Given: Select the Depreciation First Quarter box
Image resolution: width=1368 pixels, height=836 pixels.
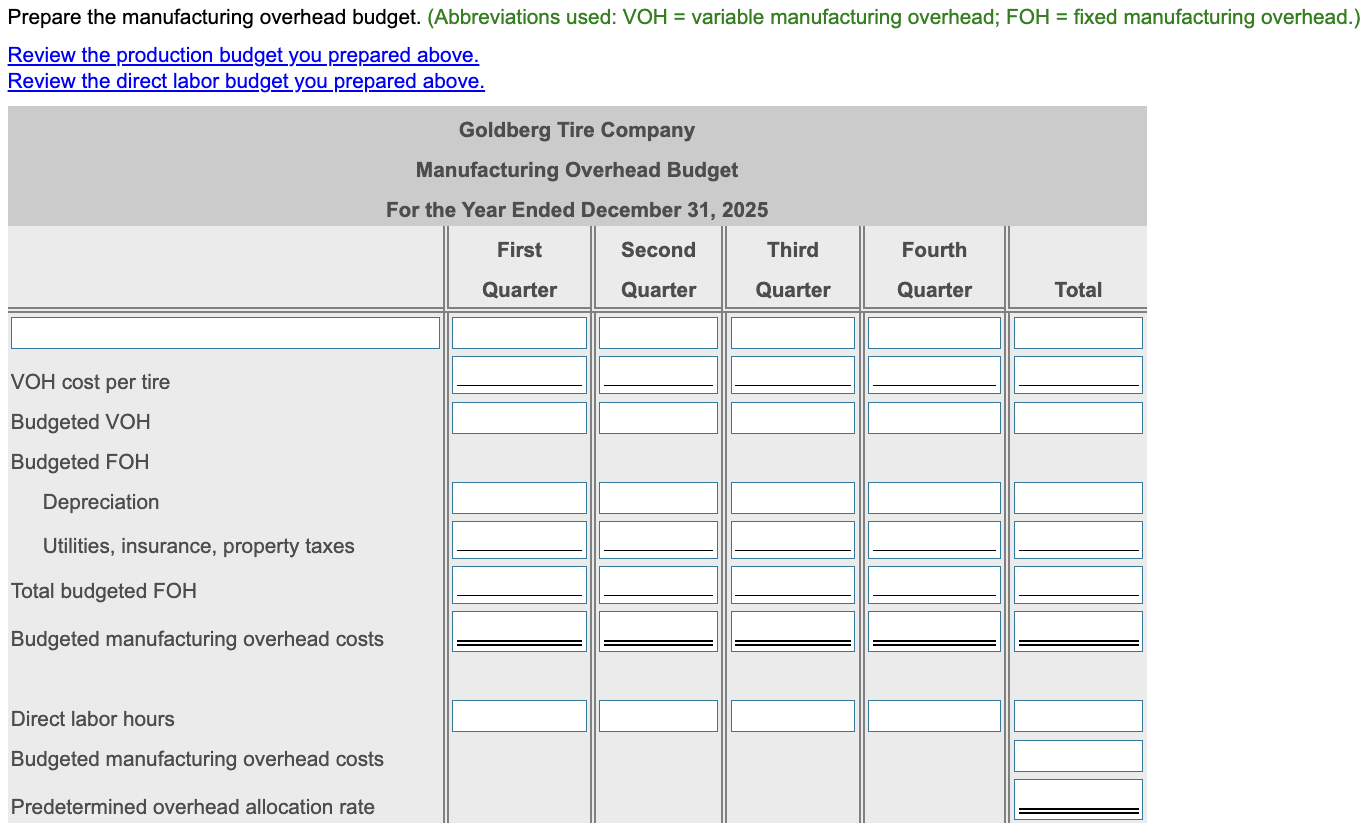Looking at the screenshot, I should pos(519,498).
